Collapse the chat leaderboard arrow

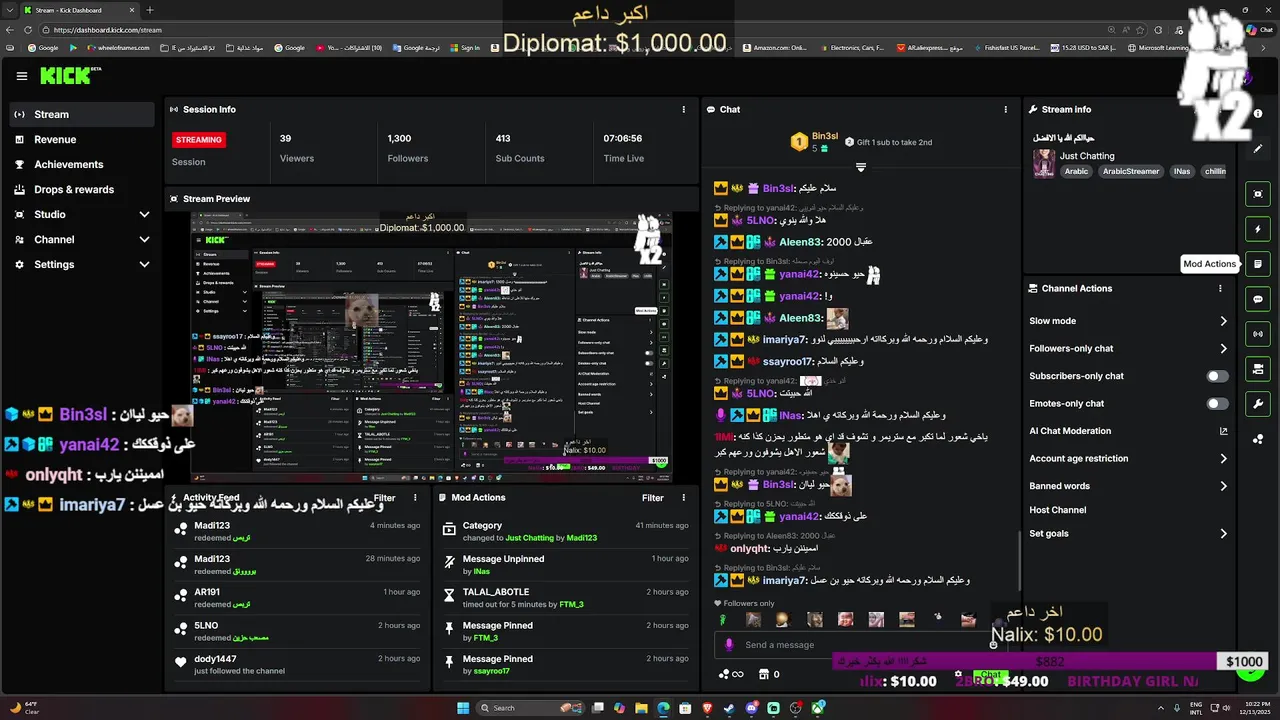(860, 167)
